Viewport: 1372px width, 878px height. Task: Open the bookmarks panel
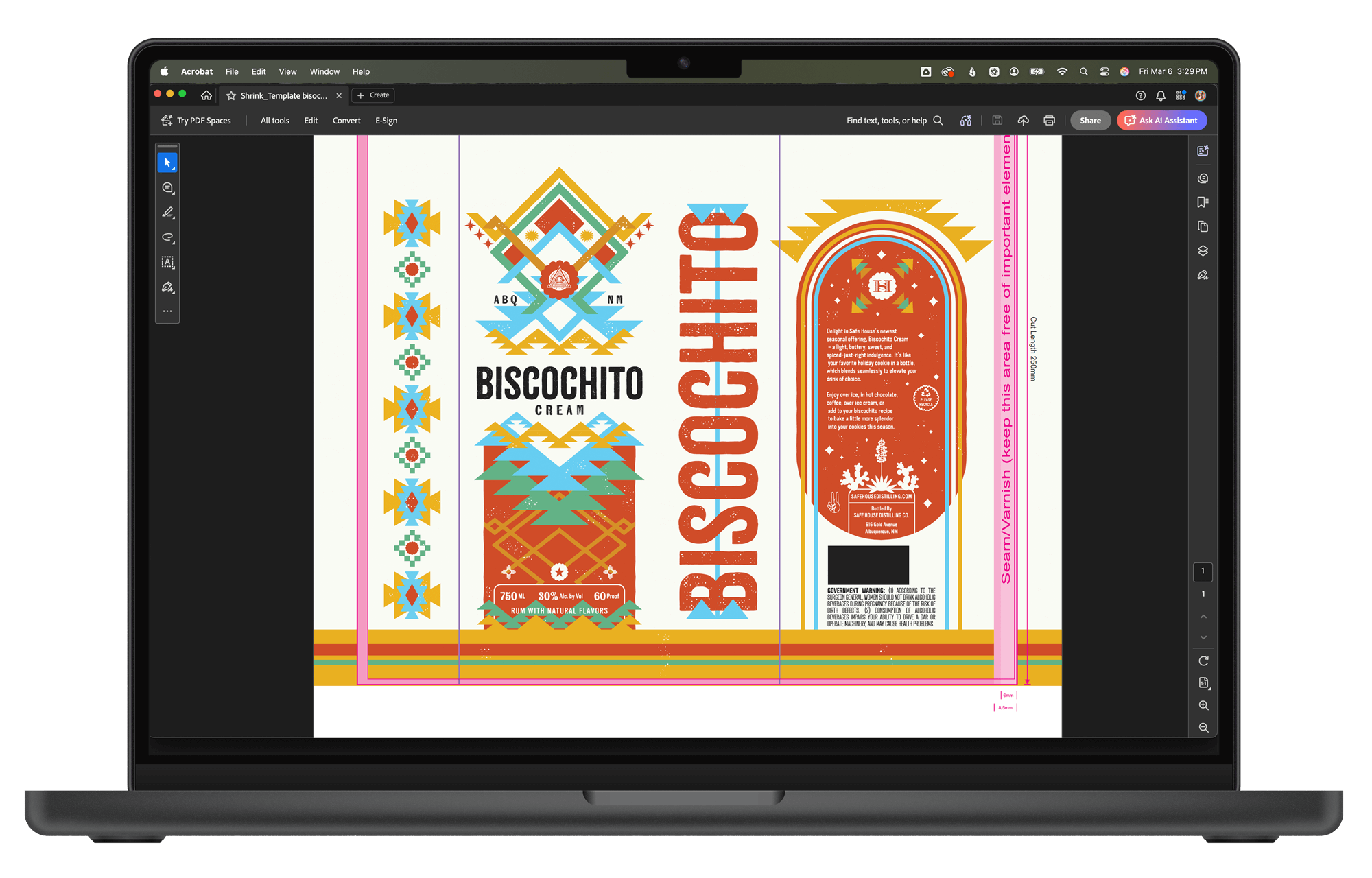(x=1203, y=202)
